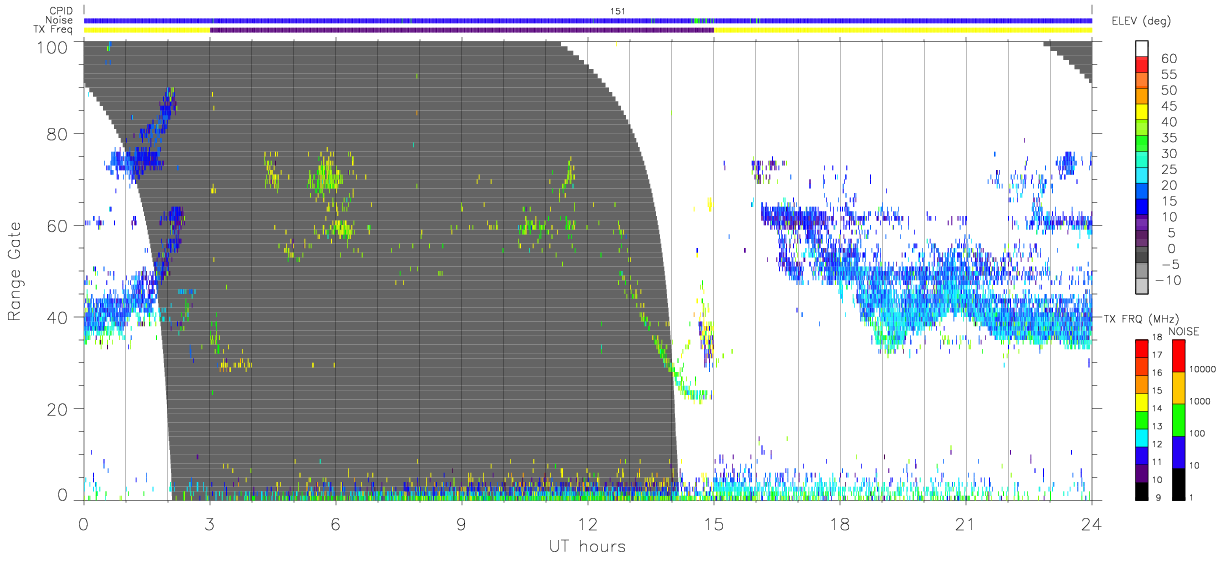This screenshot has width=1228, height=567.
Task: Click the 100 tick label on the Range Gate axis
Action: (x=55, y=47)
